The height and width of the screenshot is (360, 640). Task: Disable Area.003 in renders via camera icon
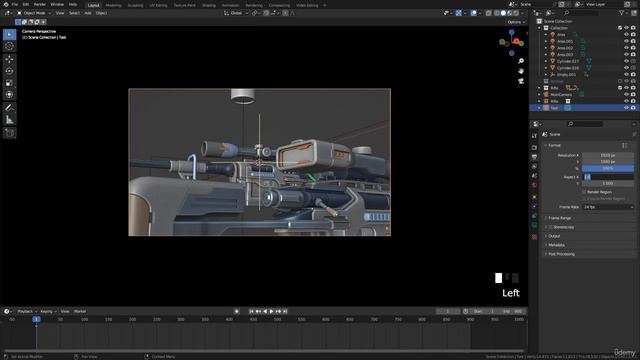633,55
